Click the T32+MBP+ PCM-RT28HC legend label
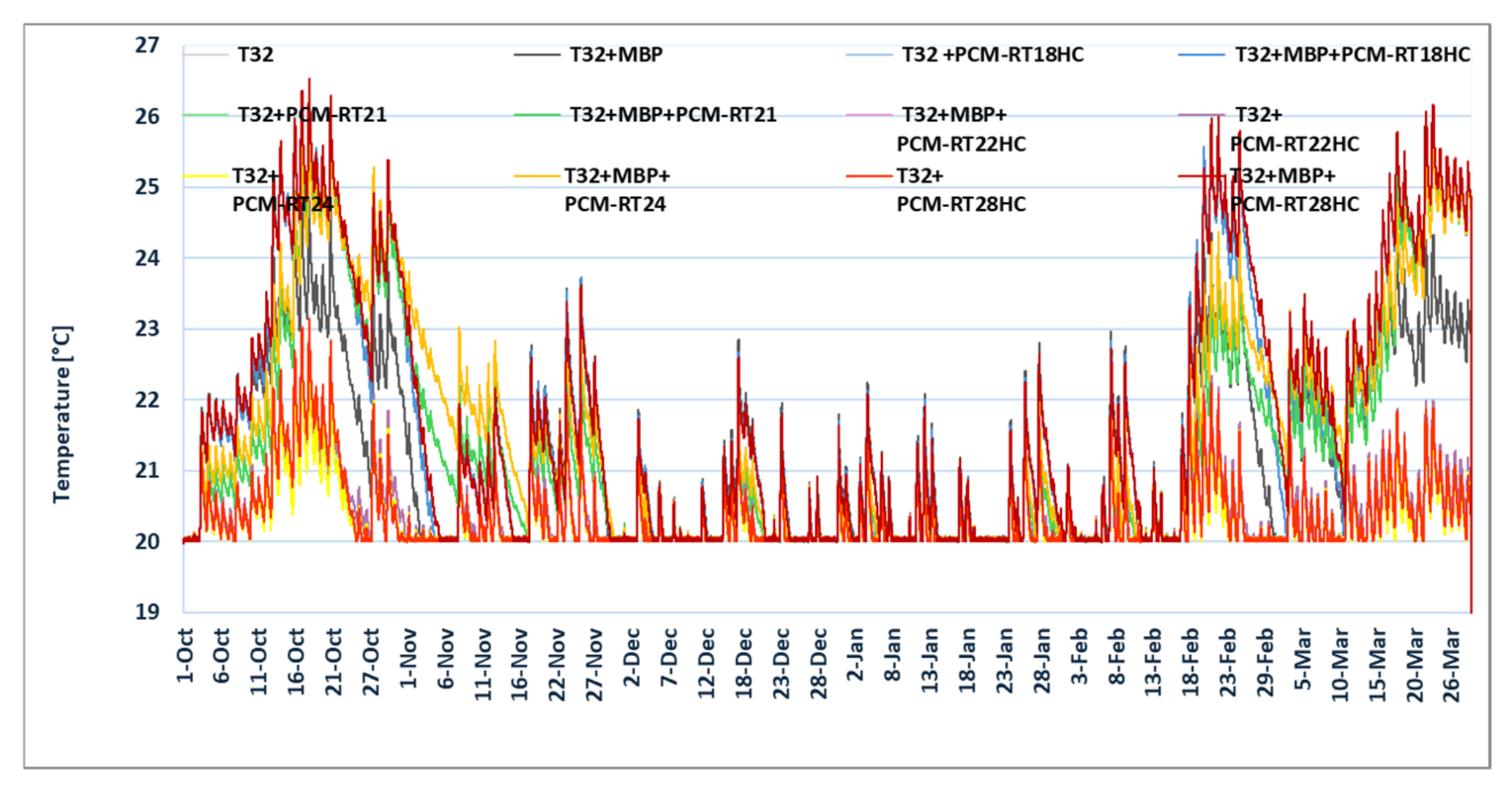This screenshot has height=790, width=1512. (1294, 190)
